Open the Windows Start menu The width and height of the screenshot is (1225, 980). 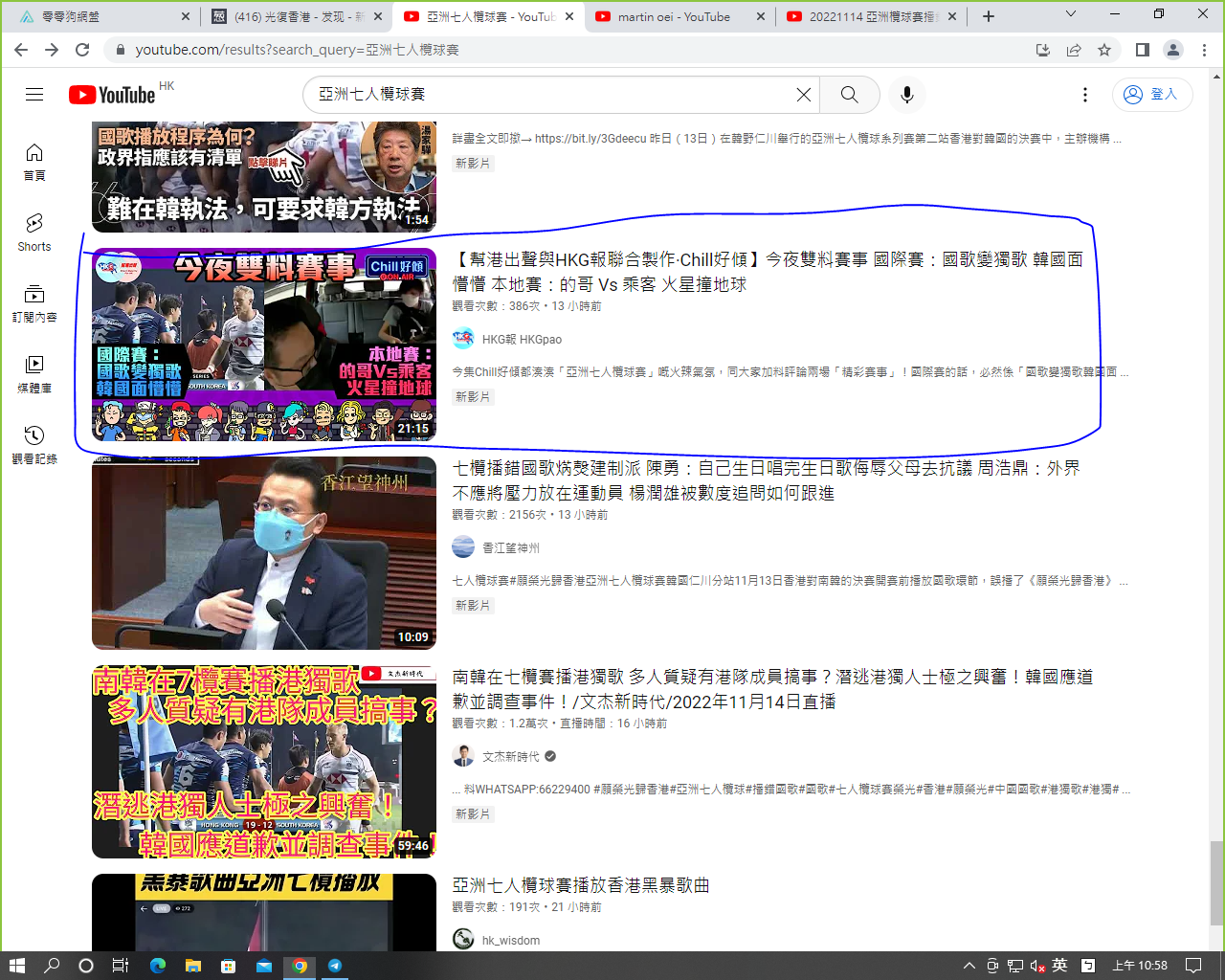pos(16,966)
